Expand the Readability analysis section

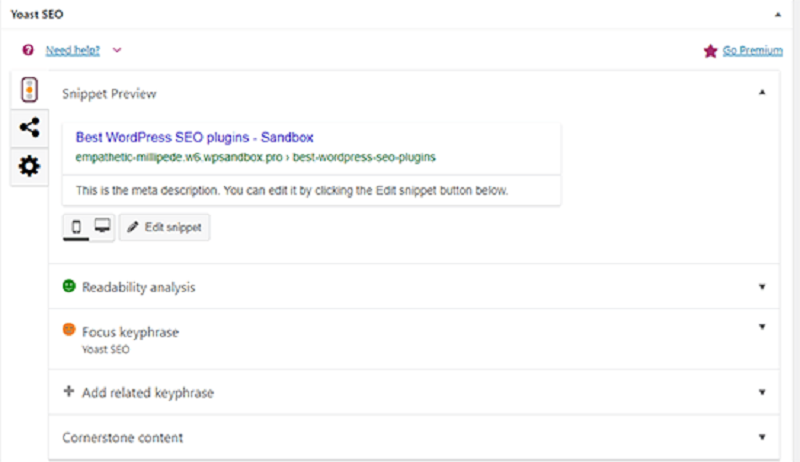[x=762, y=287]
